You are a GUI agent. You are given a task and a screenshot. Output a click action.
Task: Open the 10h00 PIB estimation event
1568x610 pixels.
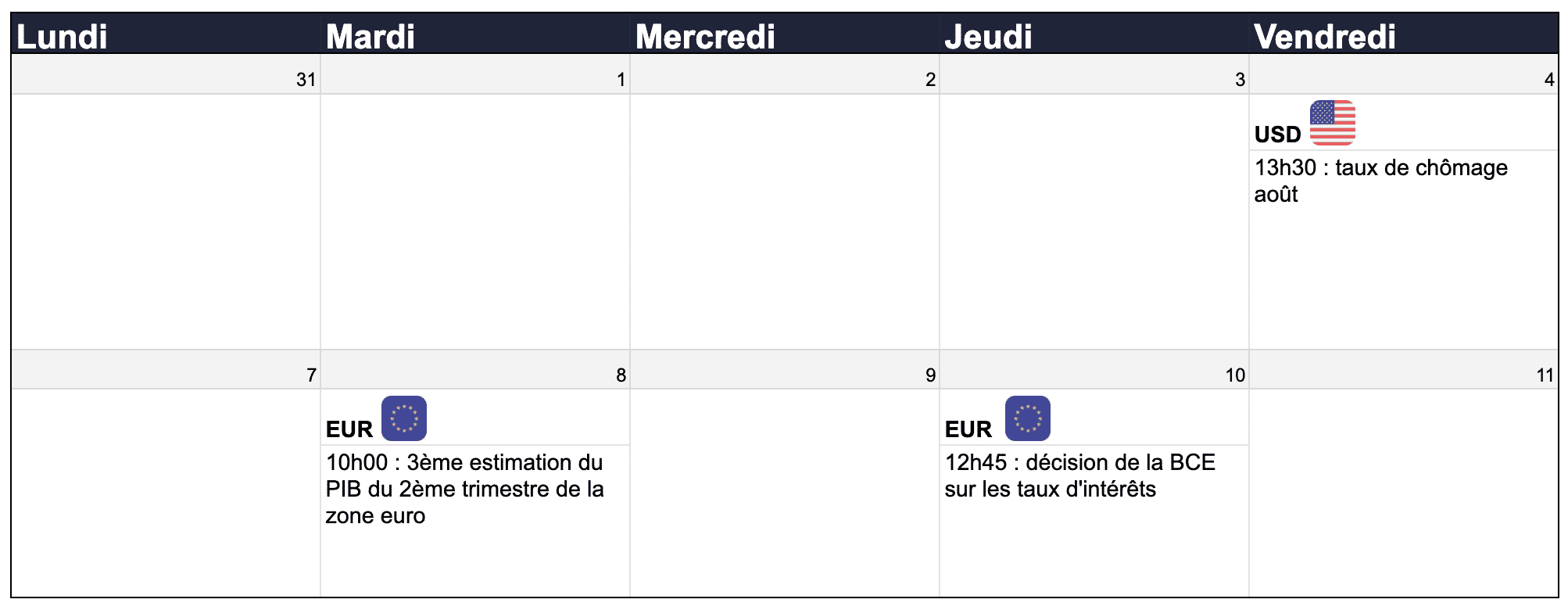(465, 489)
